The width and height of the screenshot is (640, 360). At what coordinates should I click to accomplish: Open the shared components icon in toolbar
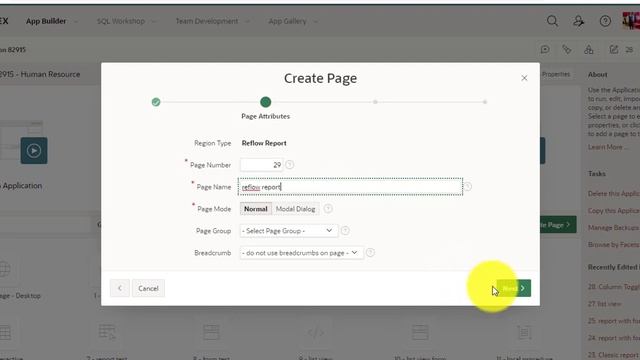(x=589, y=49)
